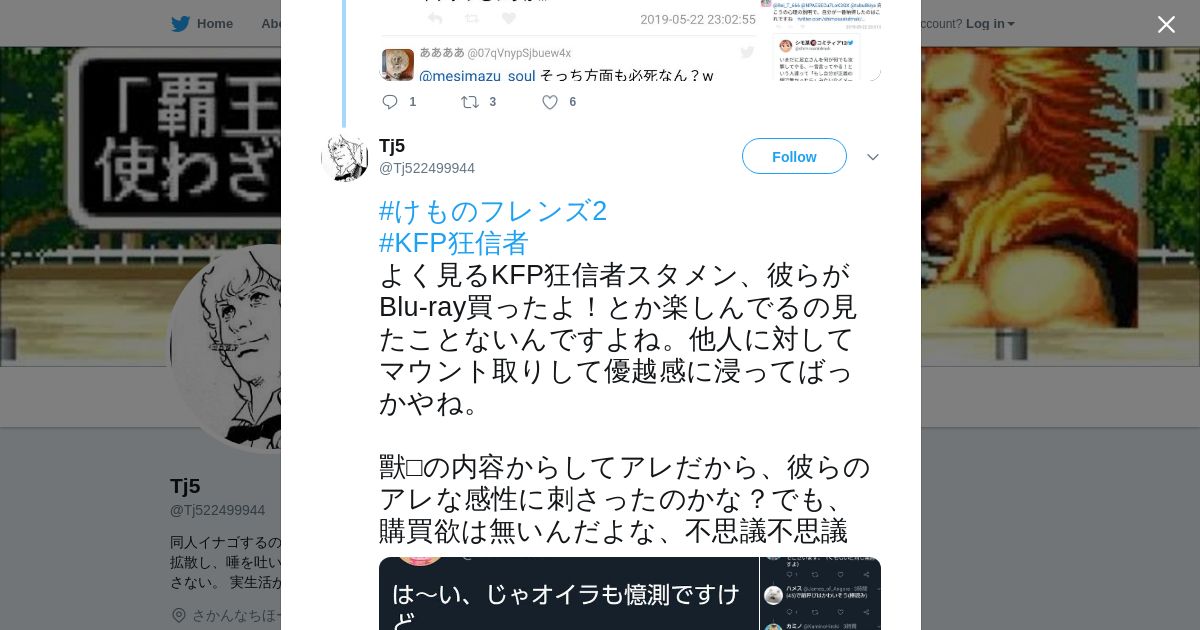Click the faded retweet icon above
Image resolution: width=1200 pixels, height=630 pixels.
click(472, 19)
